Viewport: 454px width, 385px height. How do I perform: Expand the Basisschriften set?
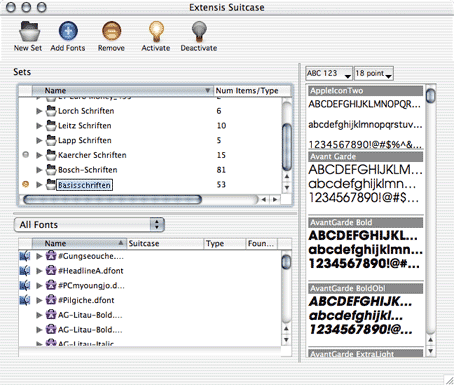pos(39,184)
